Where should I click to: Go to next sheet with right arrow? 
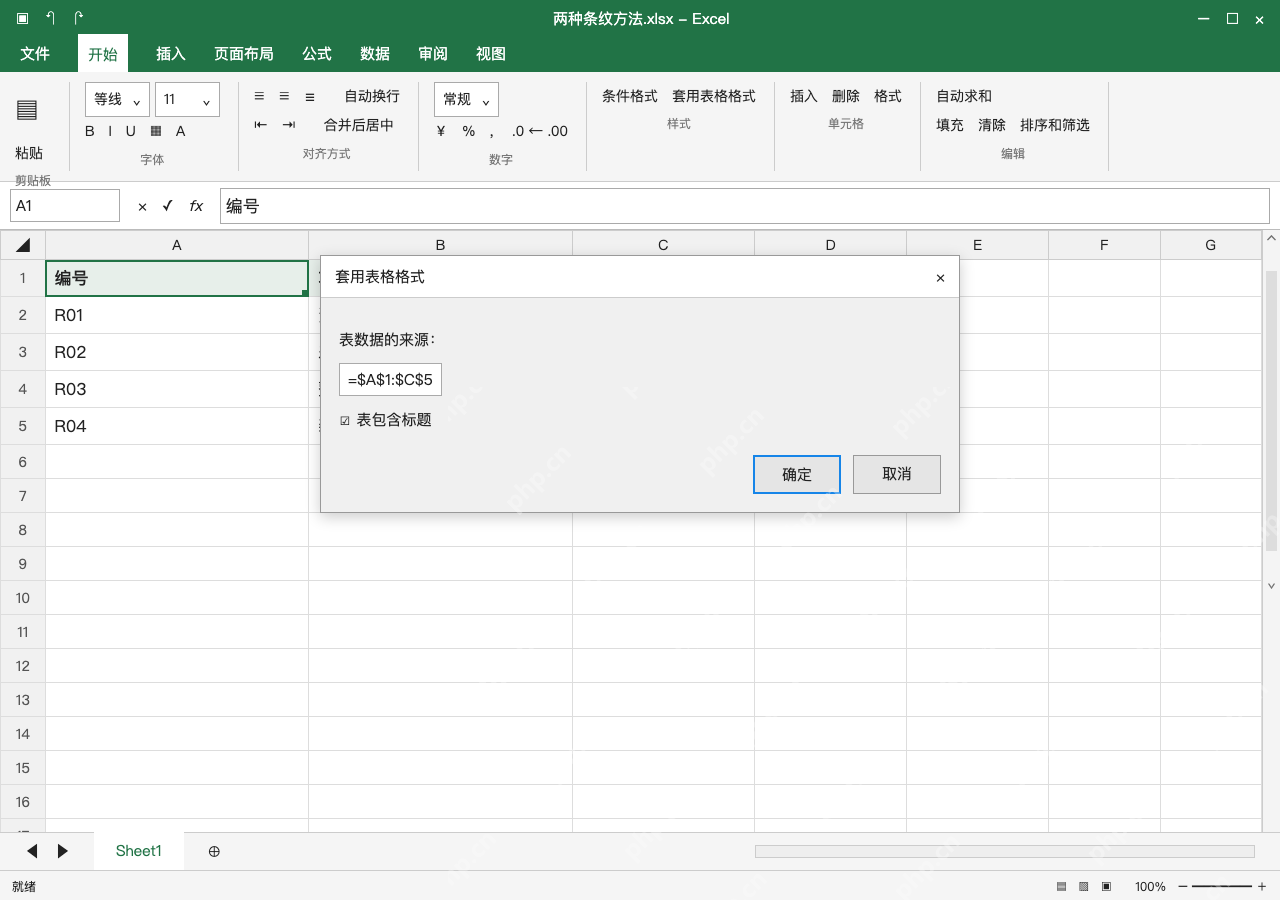63,851
